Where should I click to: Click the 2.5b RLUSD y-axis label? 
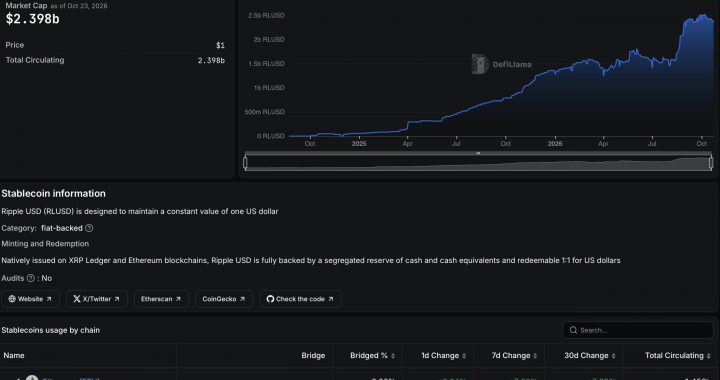point(266,16)
